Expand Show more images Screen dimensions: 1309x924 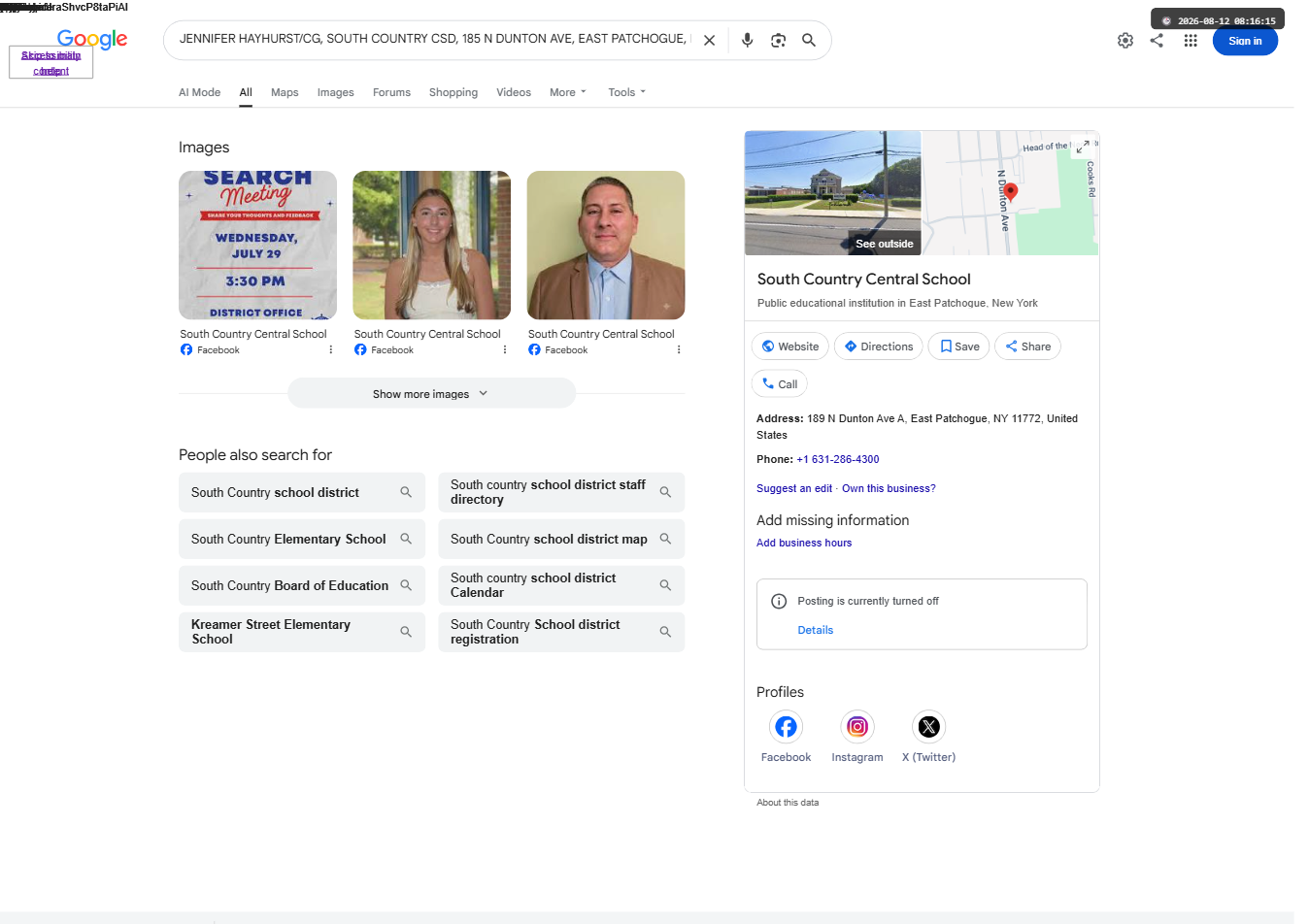pyautogui.click(x=431, y=394)
